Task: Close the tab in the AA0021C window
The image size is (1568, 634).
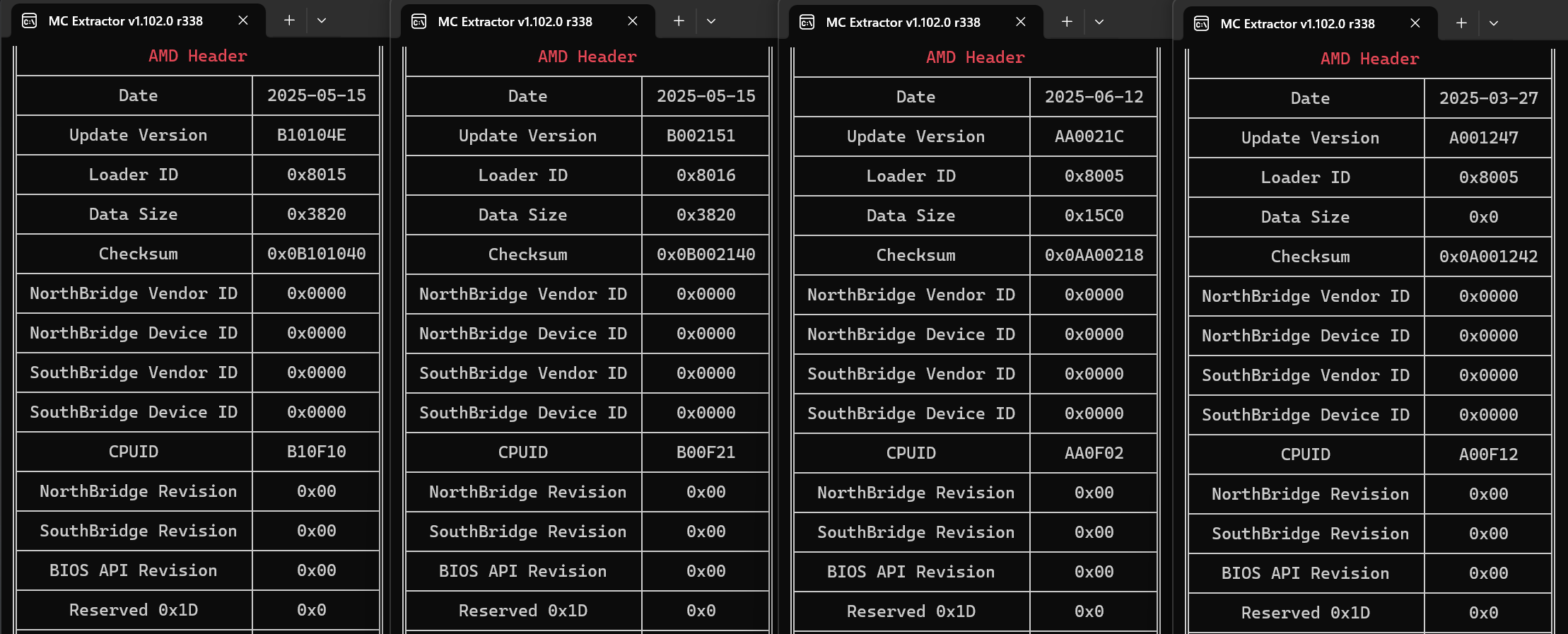Action: (1021, 22)
